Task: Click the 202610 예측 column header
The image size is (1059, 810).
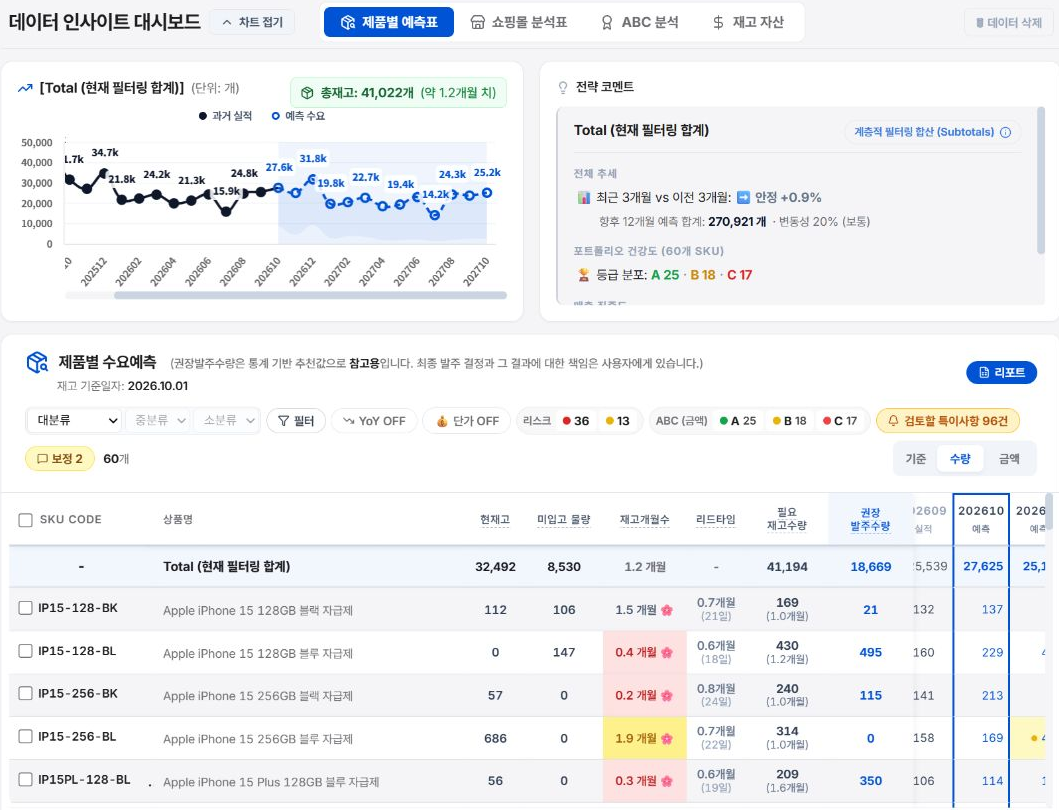Action: click(981, 518)
